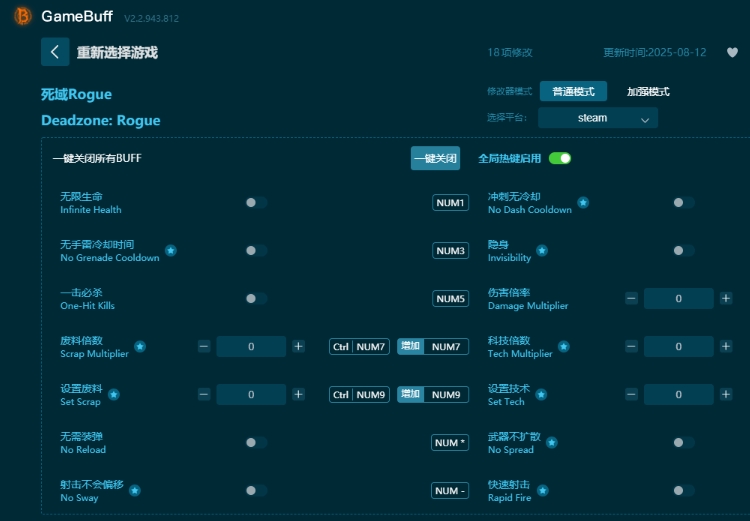Click star badge beside No Sway
The image size is (750, 521).
[135, 490]
